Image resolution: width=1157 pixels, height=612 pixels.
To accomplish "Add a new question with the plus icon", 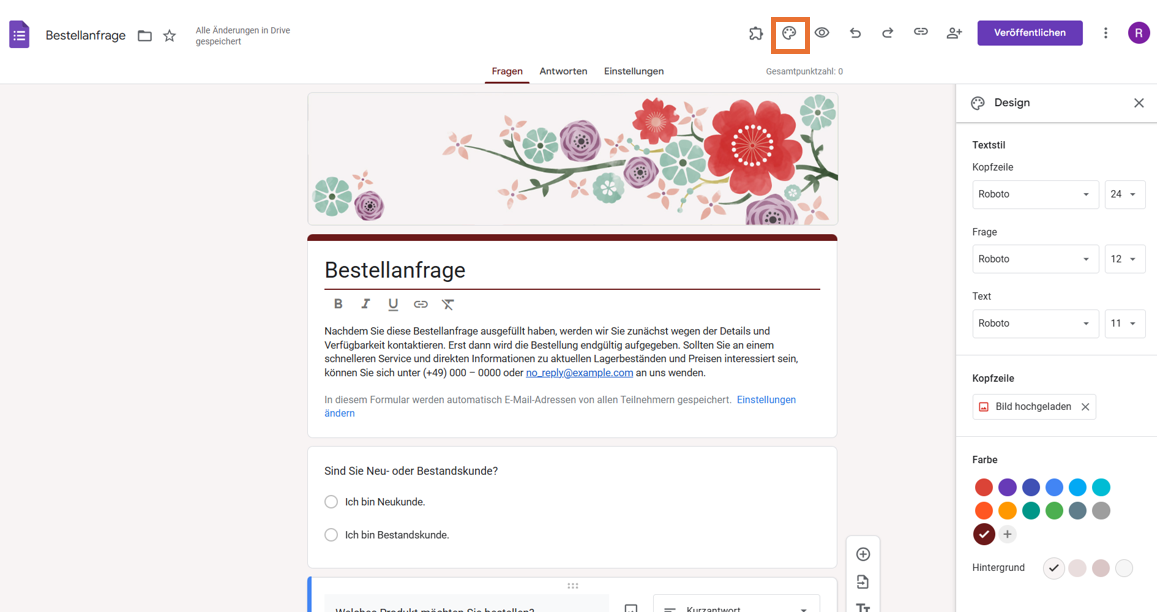I will point(863,553).
